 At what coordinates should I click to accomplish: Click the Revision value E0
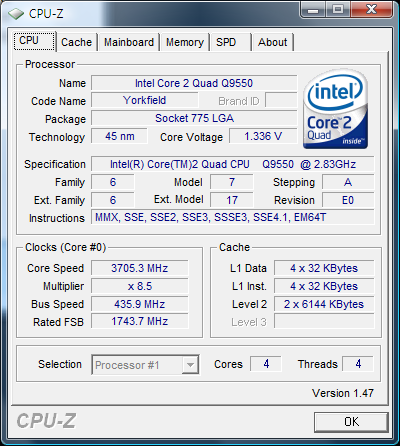(x=348, y=200)
